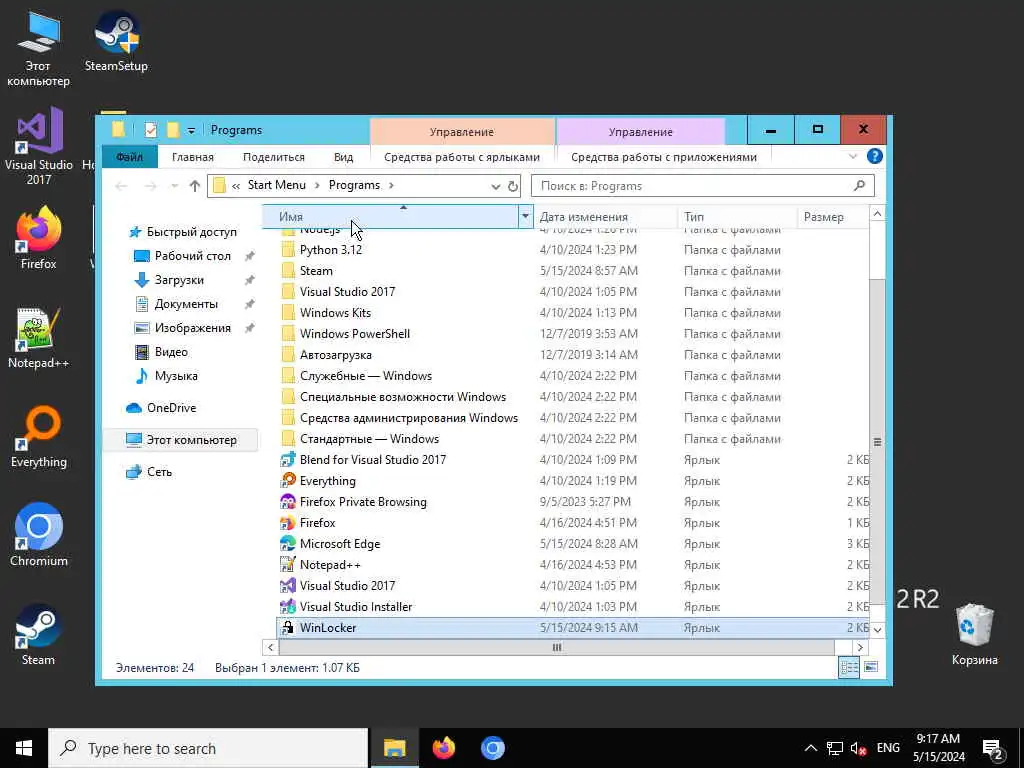Open the Файл menu tab
The image size is (1024, 768).
click(129, 157)
